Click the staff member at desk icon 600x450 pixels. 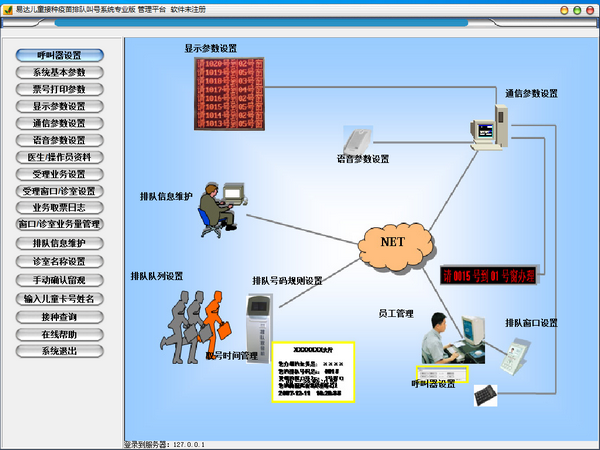coord(446,342)
